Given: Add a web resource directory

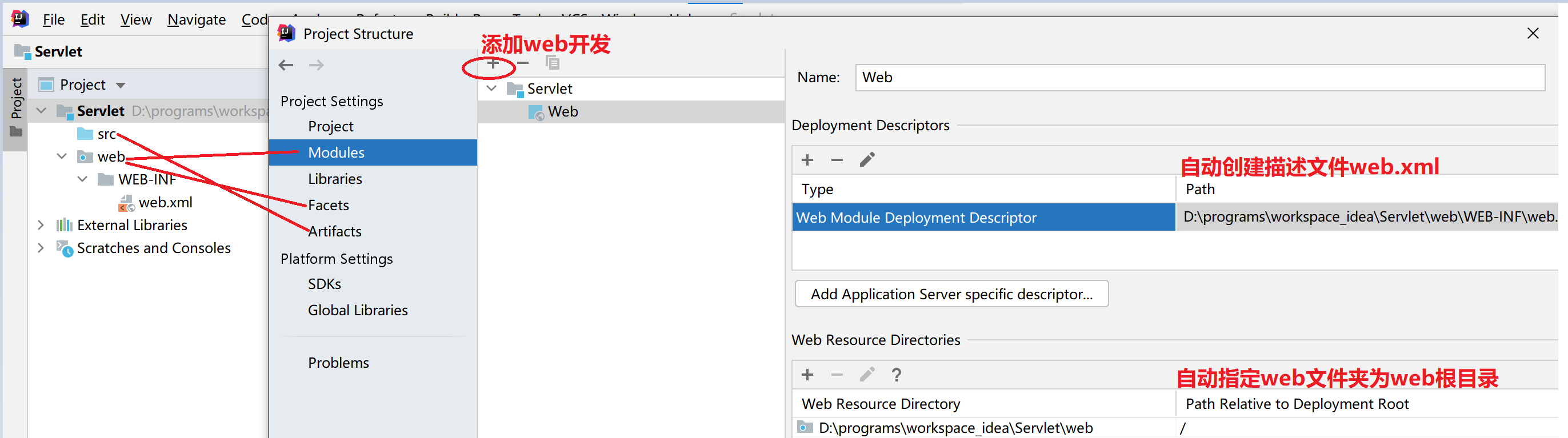Looking at the screenshot, I should pos(807,375).
